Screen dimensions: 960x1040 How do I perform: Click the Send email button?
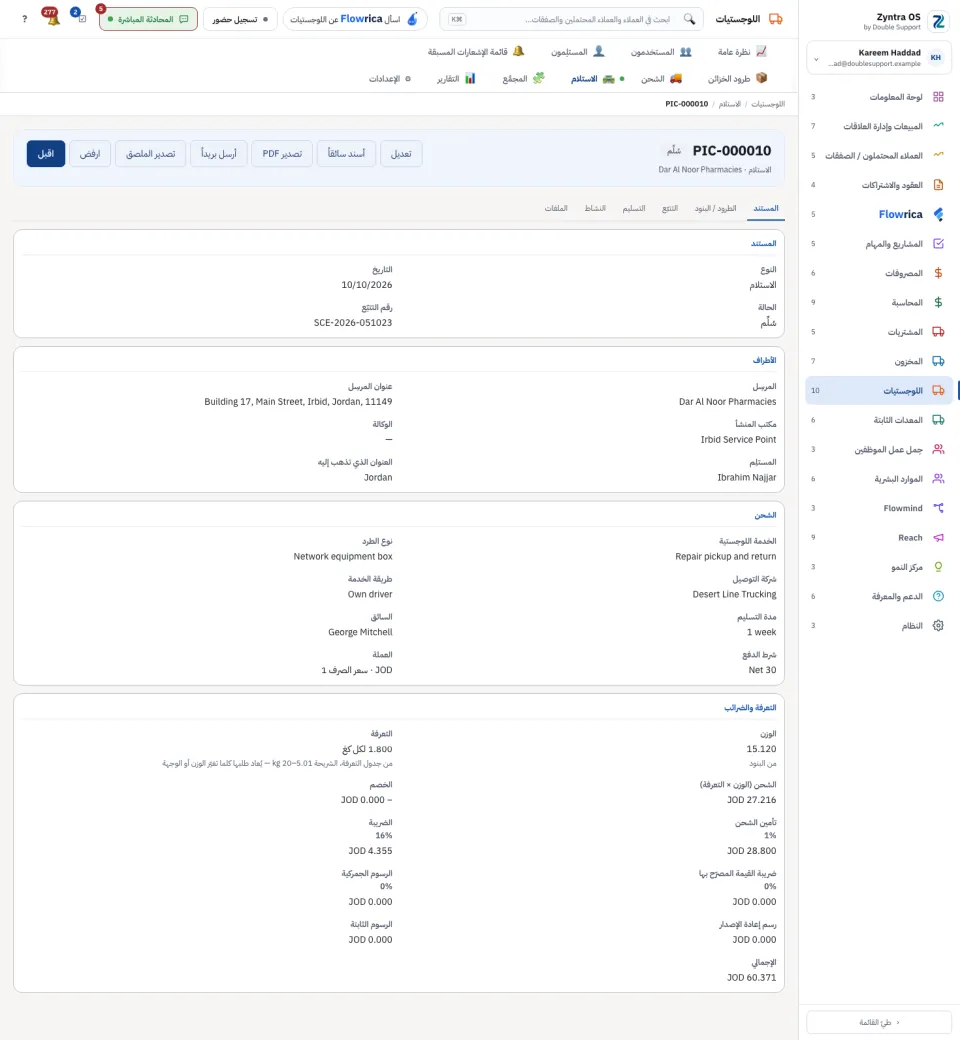click(219, 154)
